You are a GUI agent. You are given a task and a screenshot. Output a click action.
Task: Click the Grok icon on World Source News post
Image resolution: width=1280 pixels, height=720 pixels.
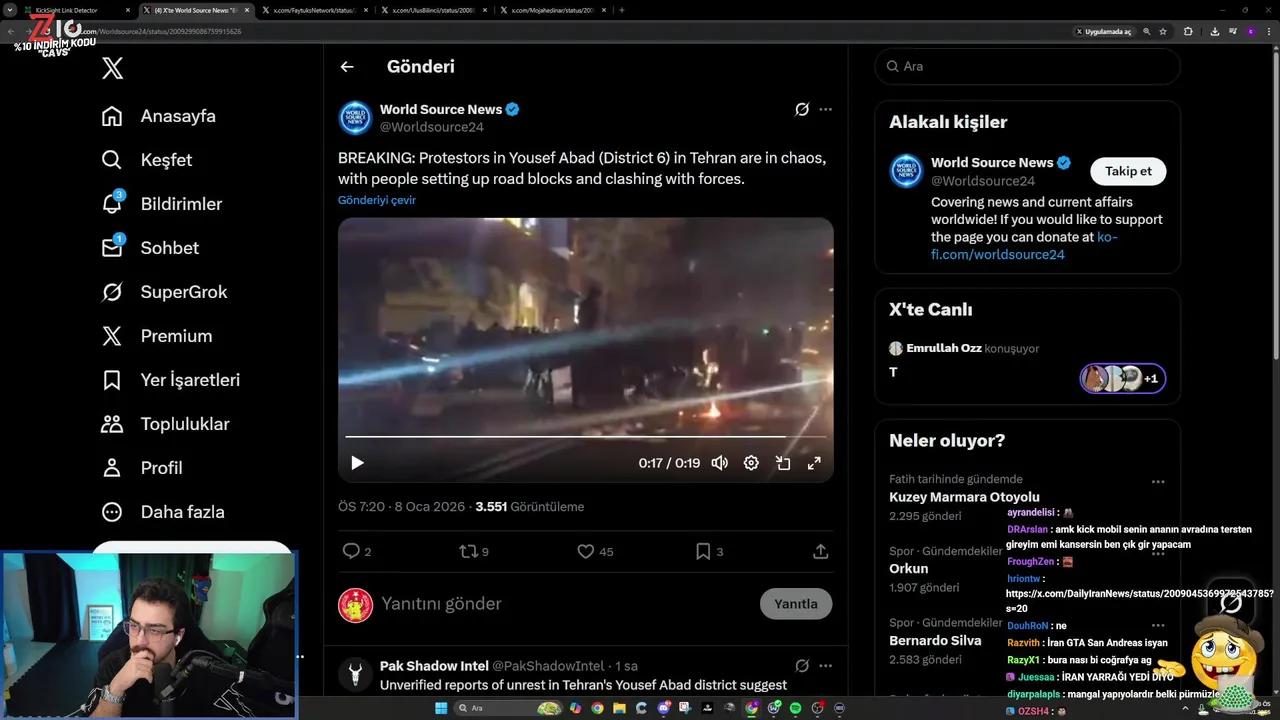pos(801,110)
